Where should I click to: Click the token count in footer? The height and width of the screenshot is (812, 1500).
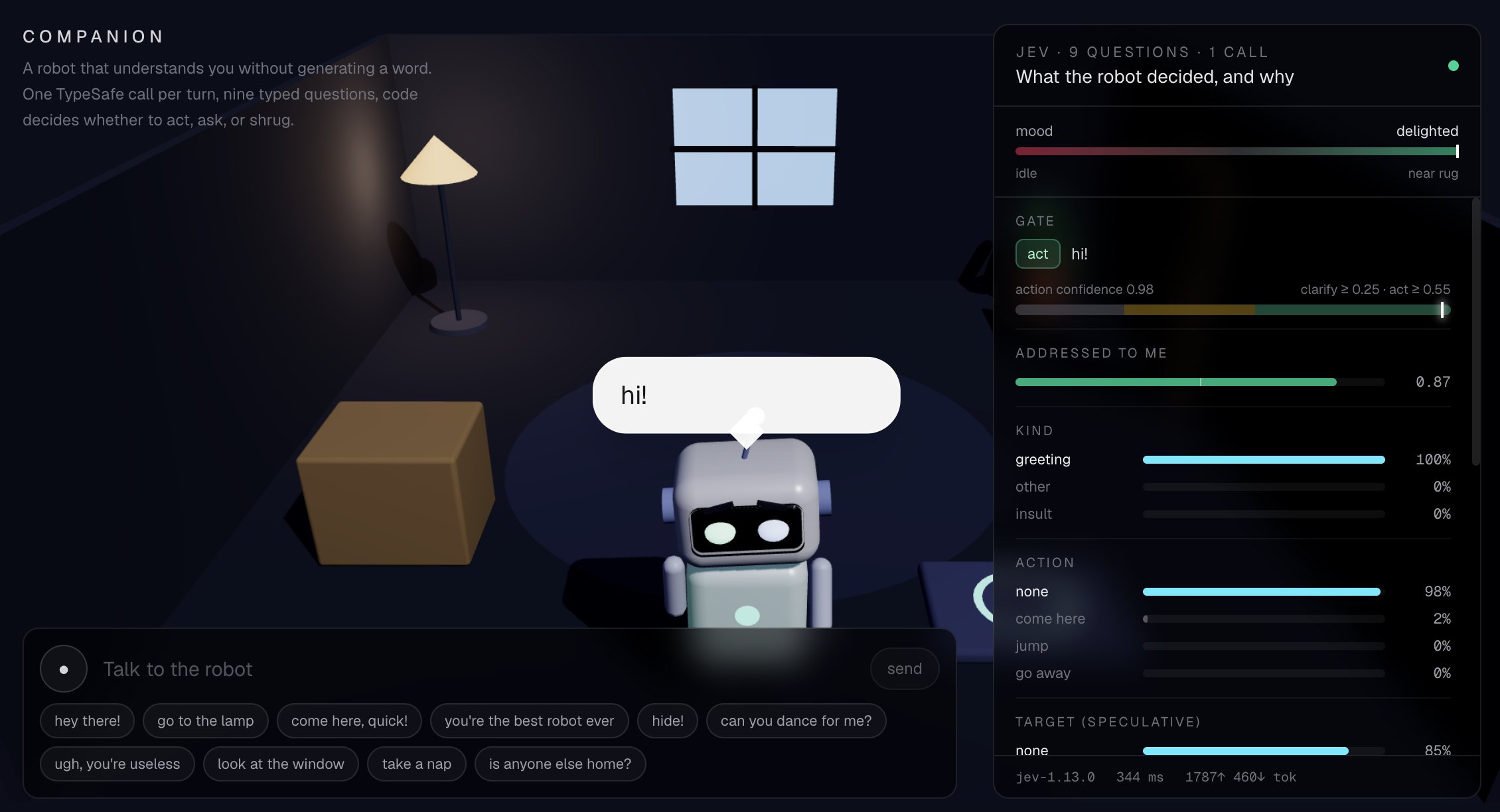[1240, 777]
